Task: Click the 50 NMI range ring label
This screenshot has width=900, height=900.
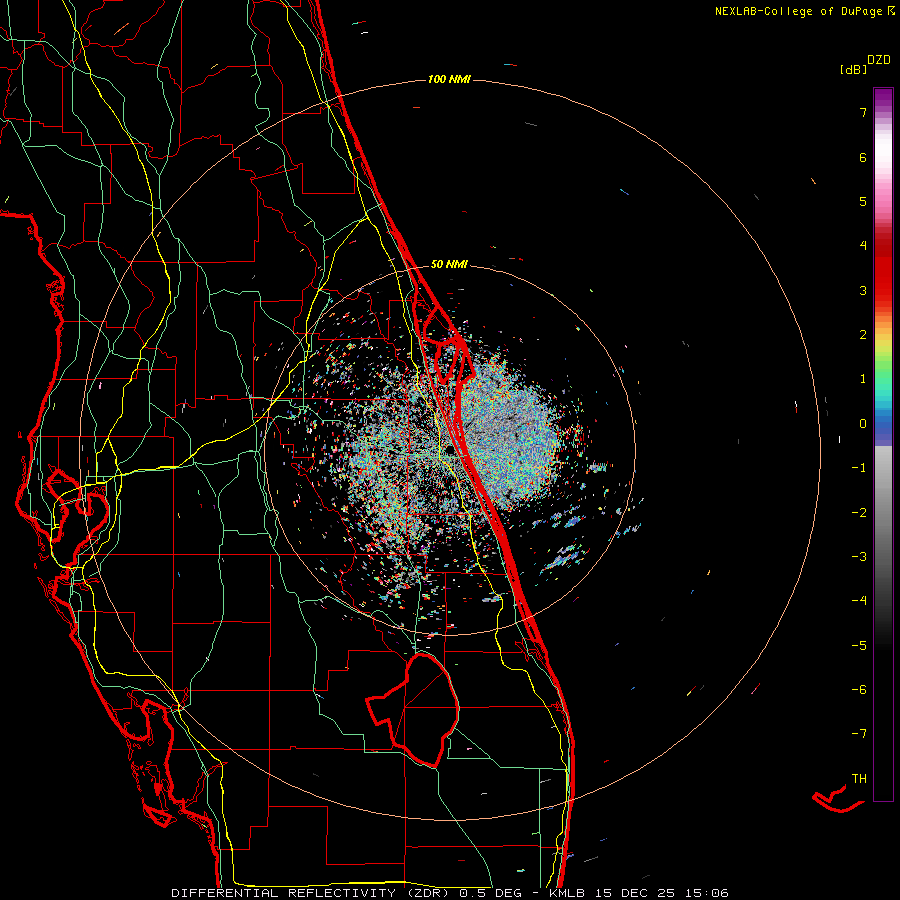Action: pos(449,264)
